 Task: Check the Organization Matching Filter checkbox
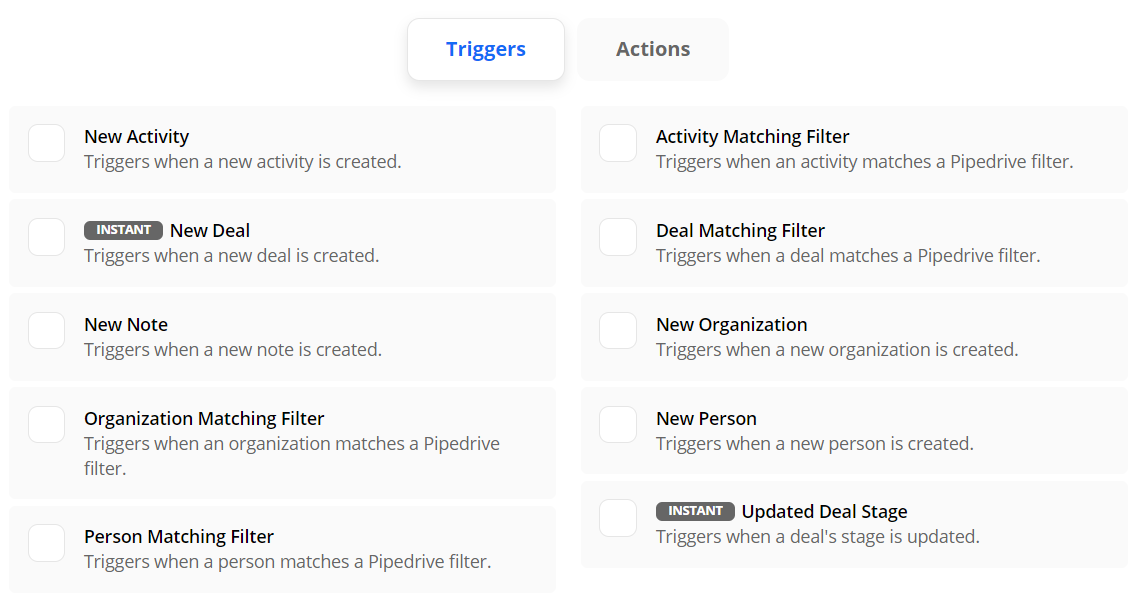coord(46,424)
